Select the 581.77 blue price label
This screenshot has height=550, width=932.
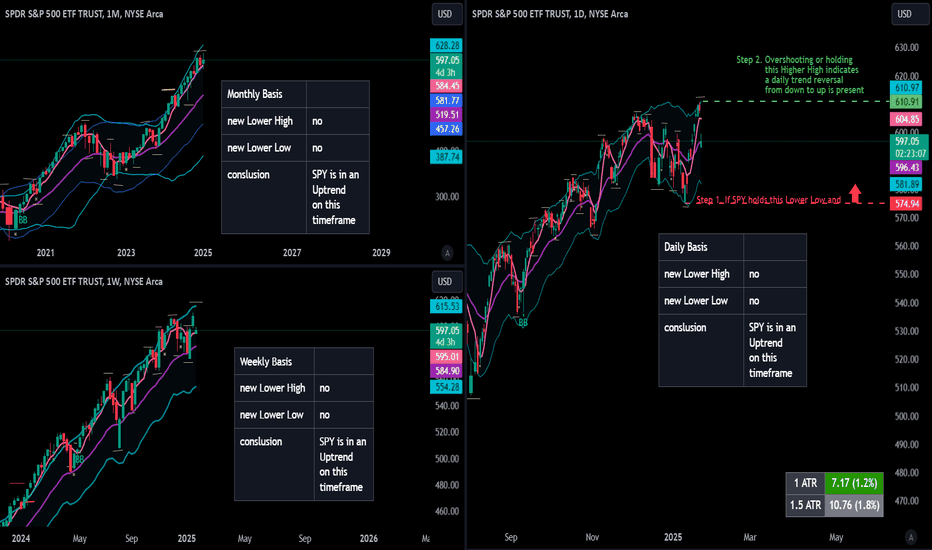coord(446,100)
